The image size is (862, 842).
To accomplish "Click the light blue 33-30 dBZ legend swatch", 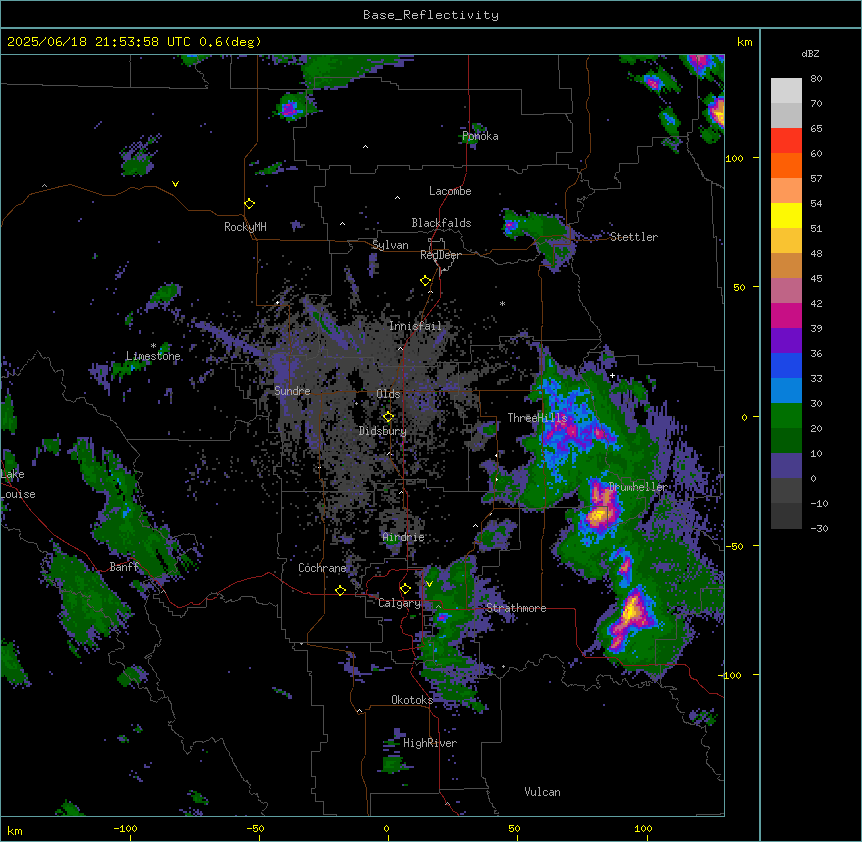I will [x=786, y=391].
